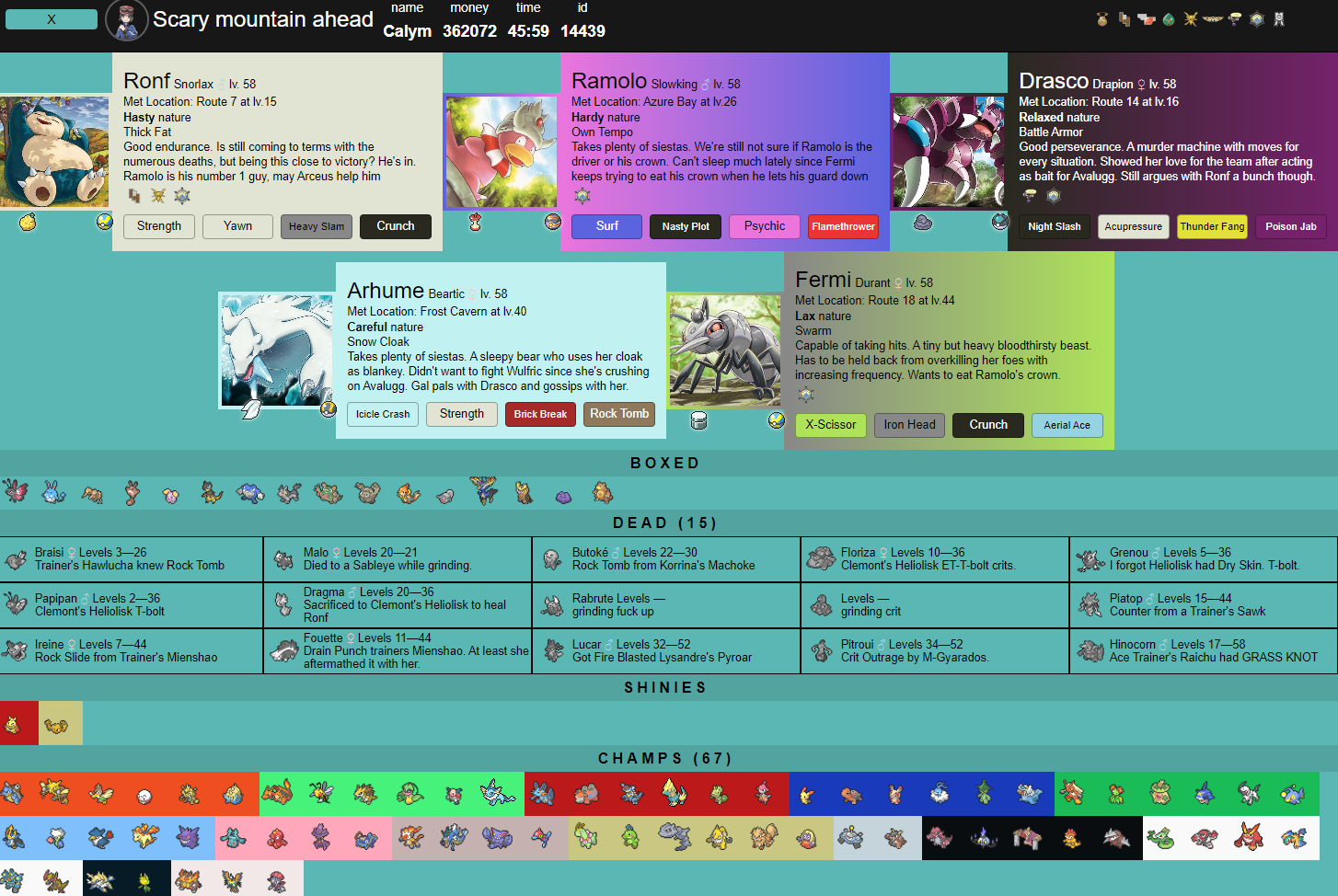Click Fermi's Poké Ball icon beside portrait

click(x=777, y=420)
